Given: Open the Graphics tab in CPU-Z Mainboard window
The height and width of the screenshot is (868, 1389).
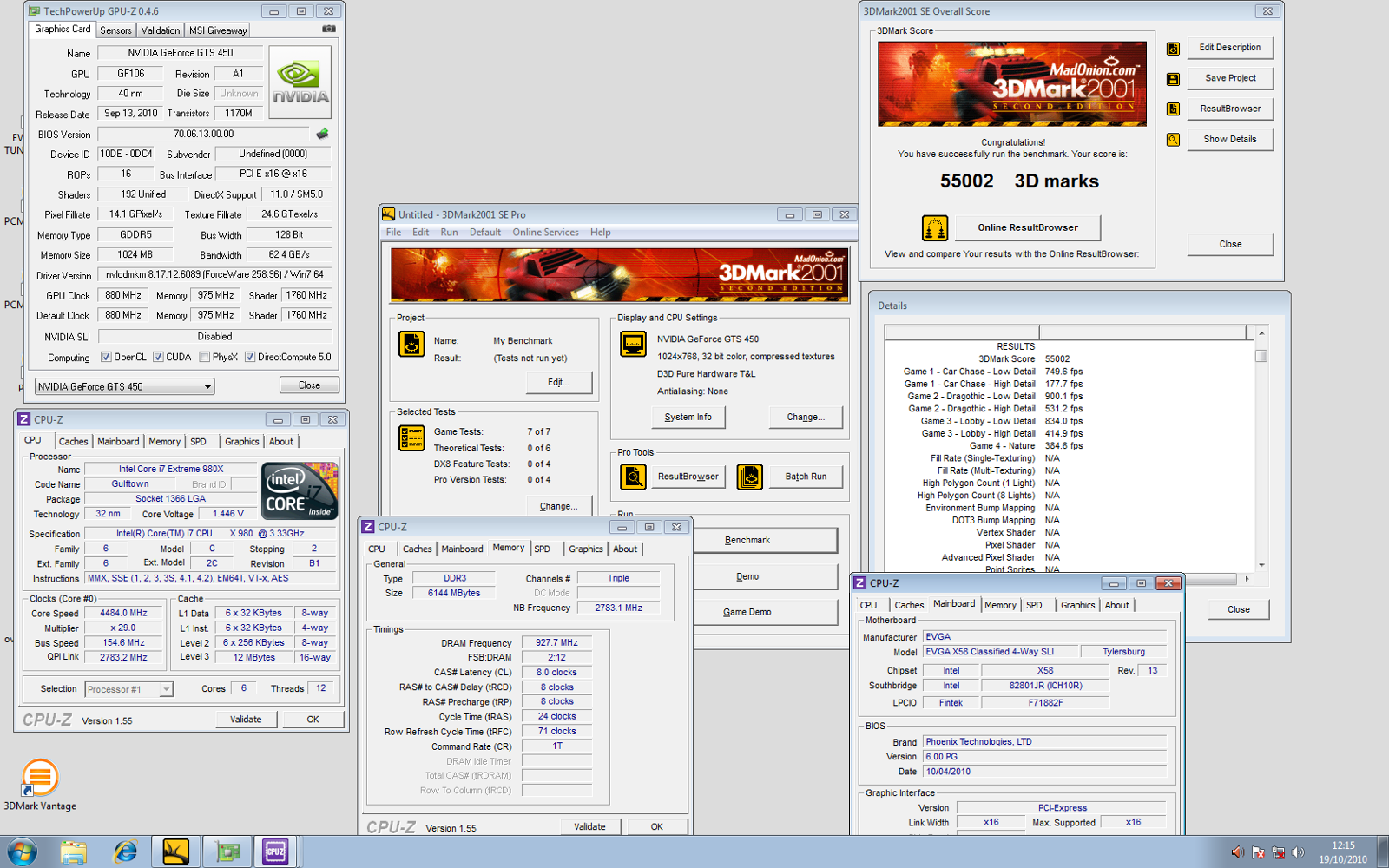Looking at the screenshot, I should coord(1077,606).
